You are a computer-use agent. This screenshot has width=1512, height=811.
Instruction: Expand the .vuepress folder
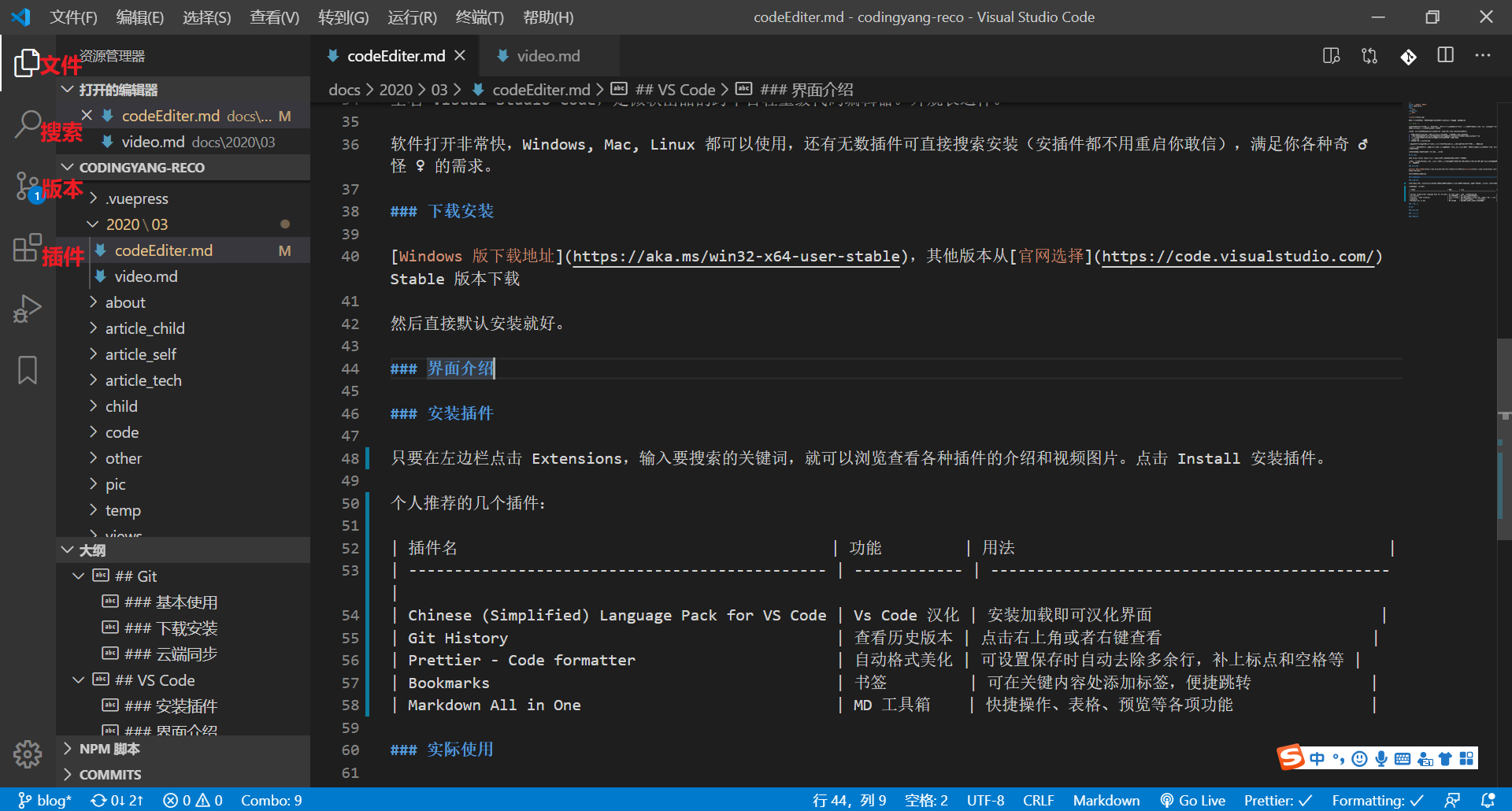[184, 198]
